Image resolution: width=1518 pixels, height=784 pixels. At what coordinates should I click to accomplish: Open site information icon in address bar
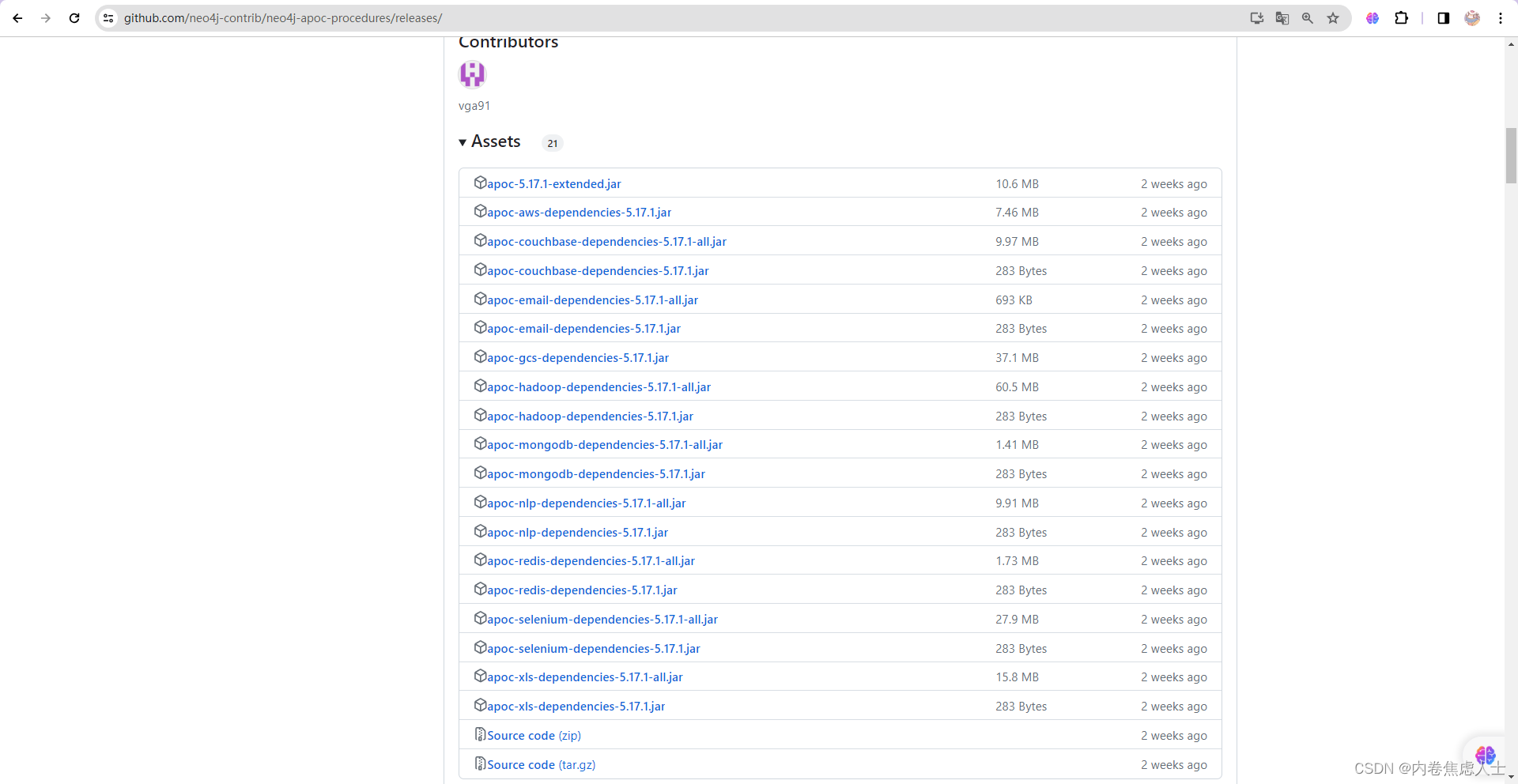point(108,18)
